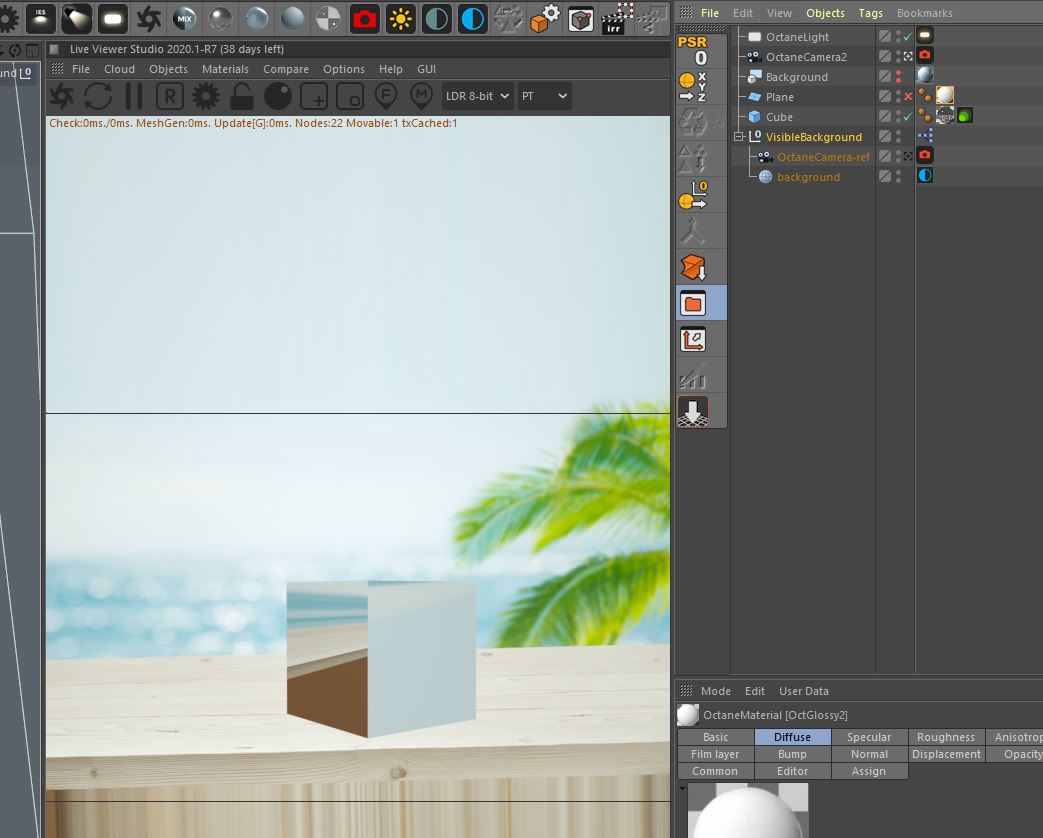Open the orange cube with gear icon
This screenshot has height=838, width=1043.
pyautogui.click(x=545, y=18)
